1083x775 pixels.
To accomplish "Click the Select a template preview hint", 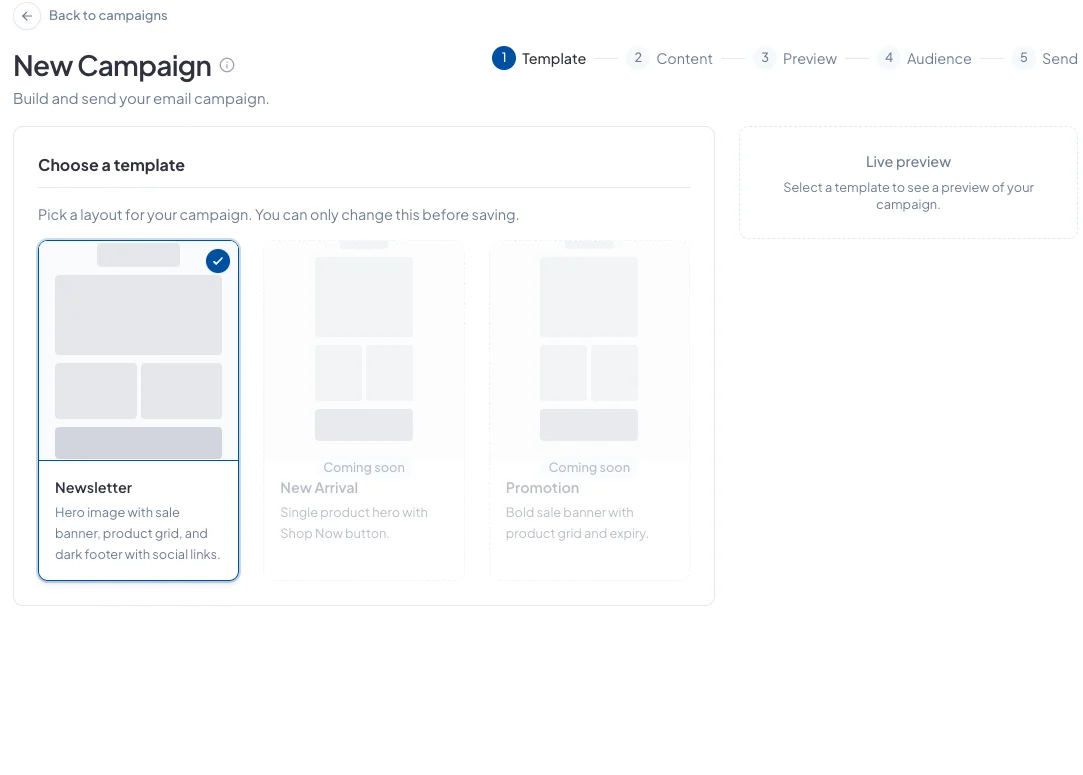I will (x=908, y=196).
